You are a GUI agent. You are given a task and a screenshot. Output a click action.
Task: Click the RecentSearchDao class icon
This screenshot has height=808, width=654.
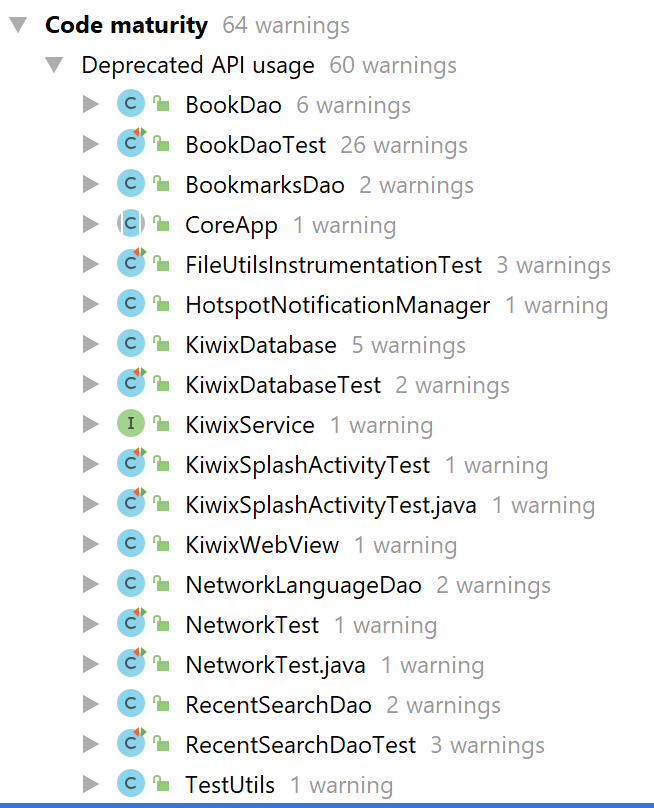pyautogui.click(x=131, y=704)
